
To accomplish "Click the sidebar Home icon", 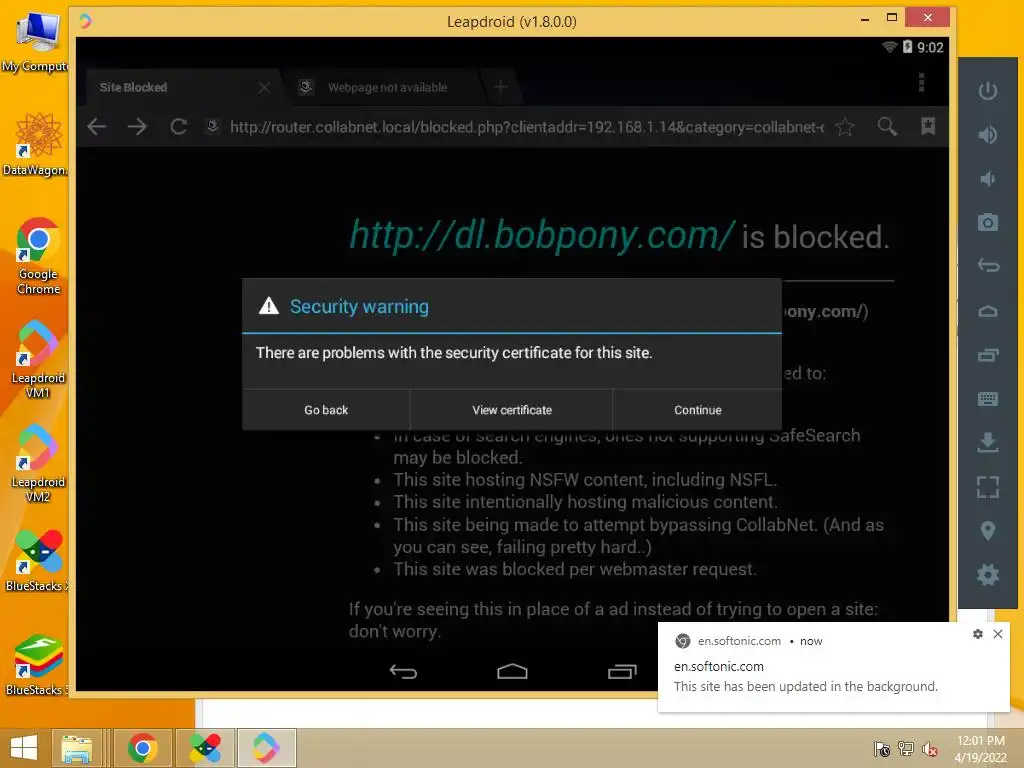I will [987, 311].
